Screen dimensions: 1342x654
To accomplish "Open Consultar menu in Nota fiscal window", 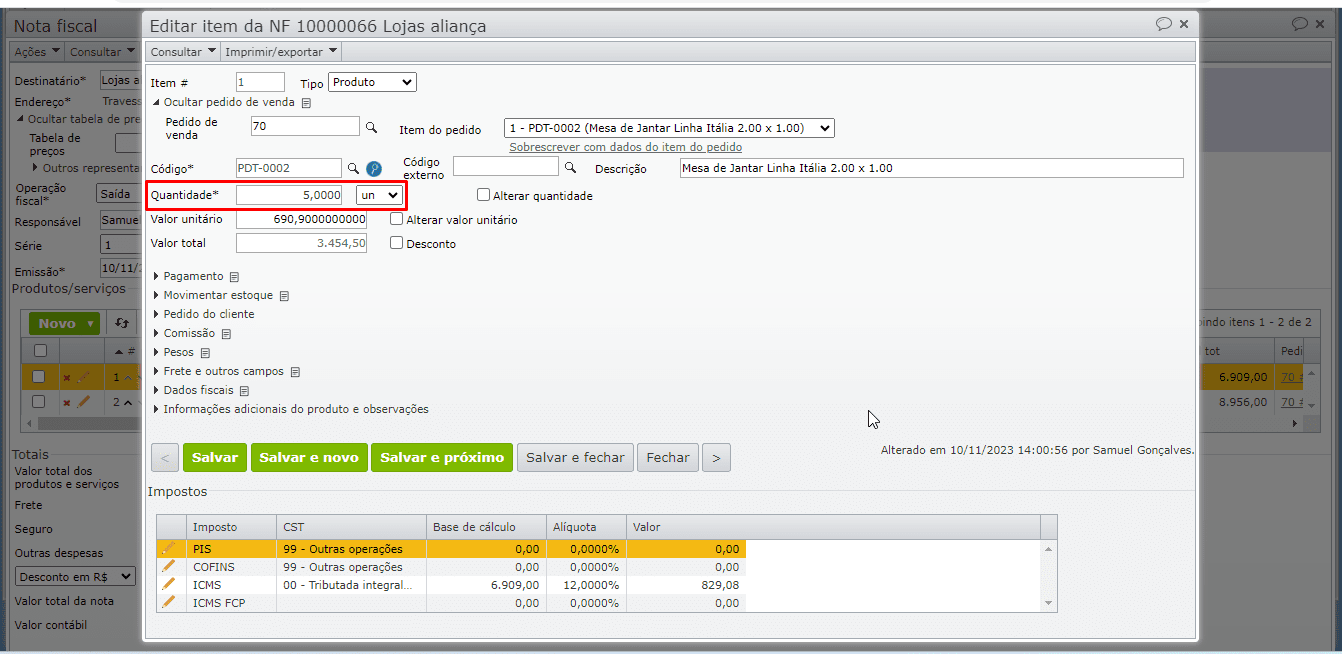I will (102, 52).
